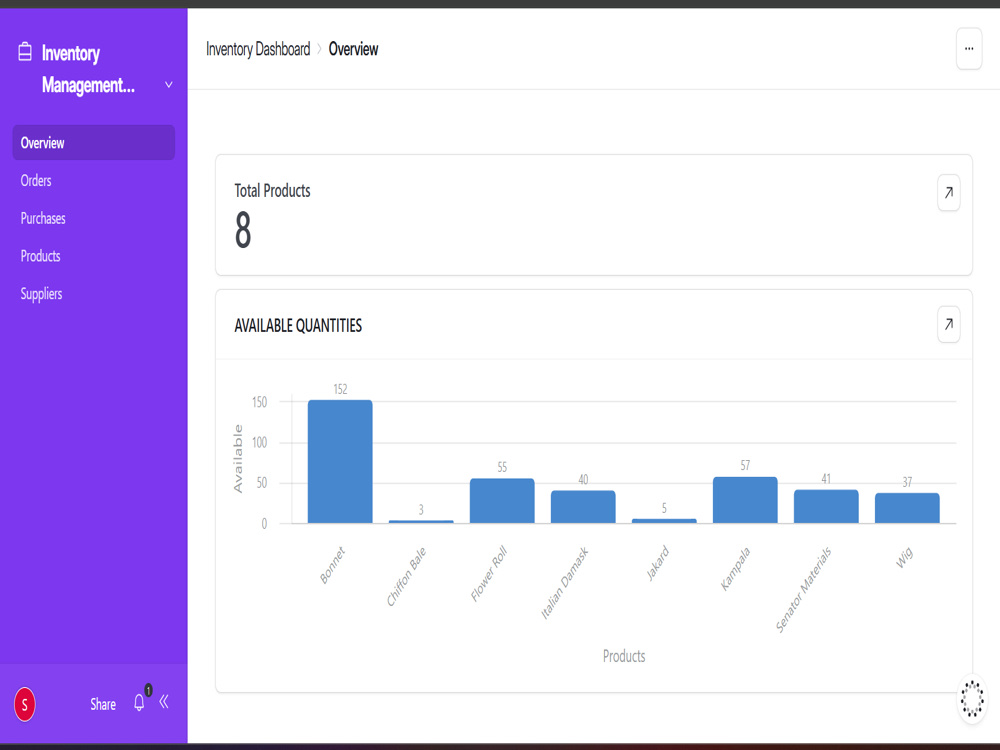Click the Jakard bar in the chart
The image size is (1000, 750).
click(x=664, y=521)
